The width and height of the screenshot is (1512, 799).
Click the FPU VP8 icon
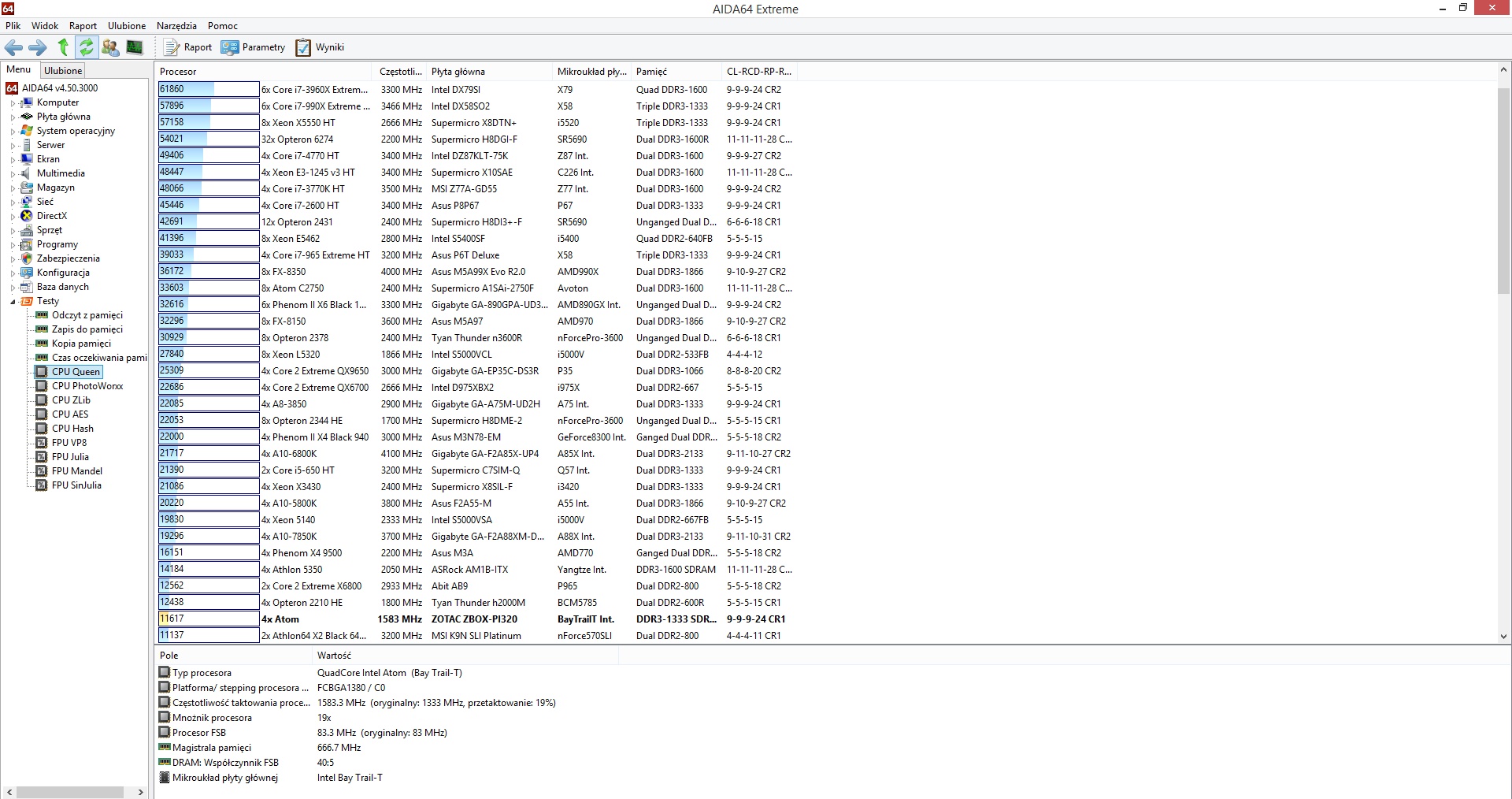(x=42, y=443)
